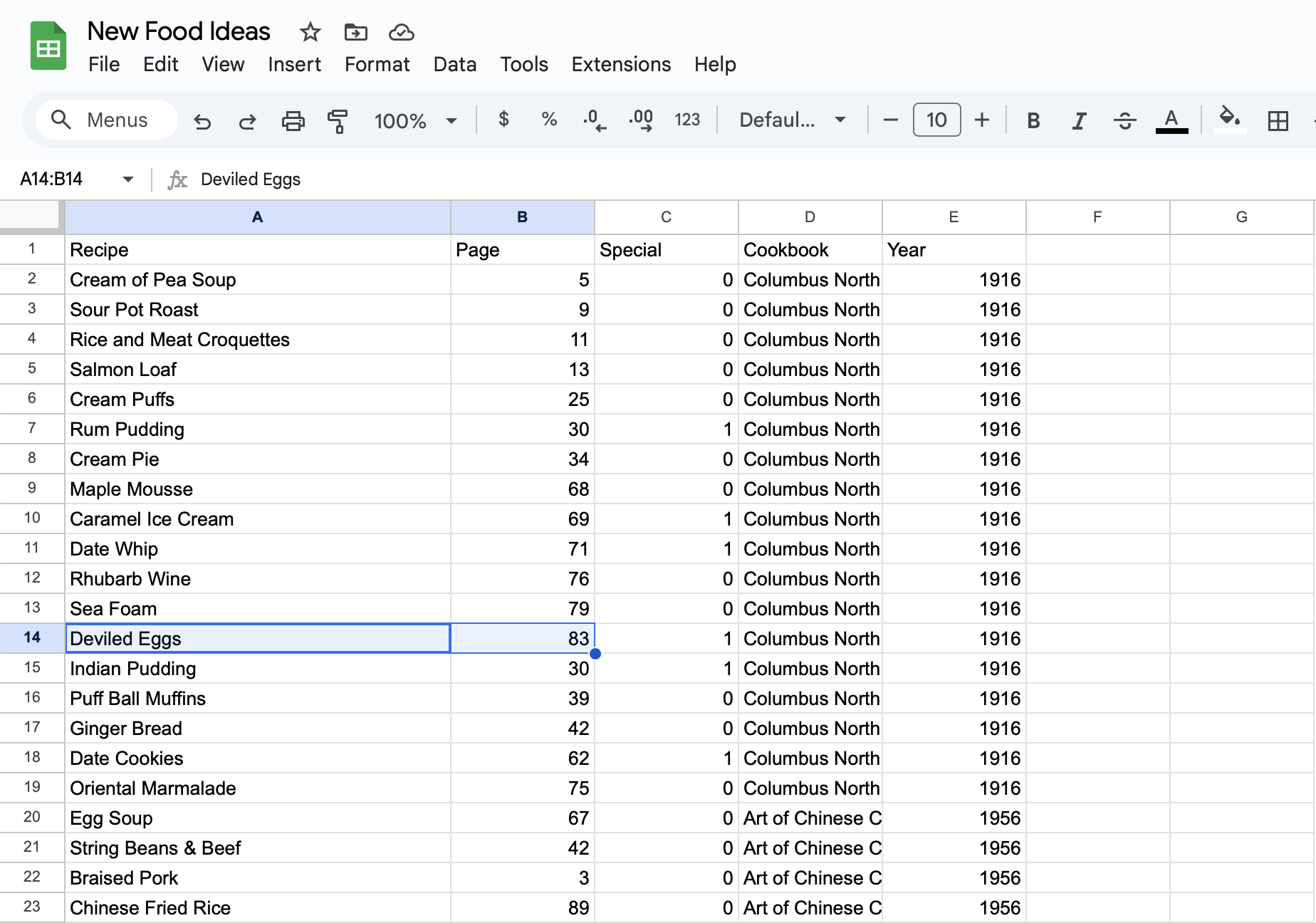Screen dimensions: 1316x923
Task: Toggle italic formatting
Action: [1079, 120]
